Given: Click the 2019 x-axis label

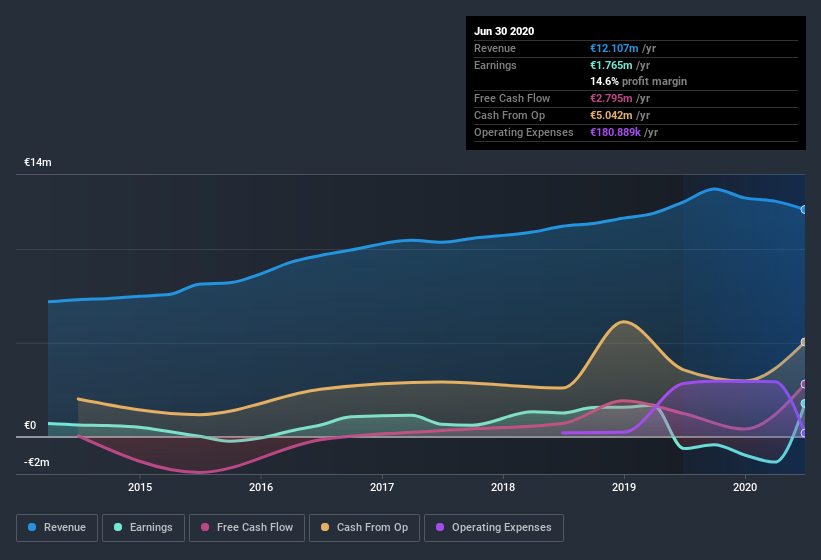Looking at the screenshot, I should (x=624, y=487).
